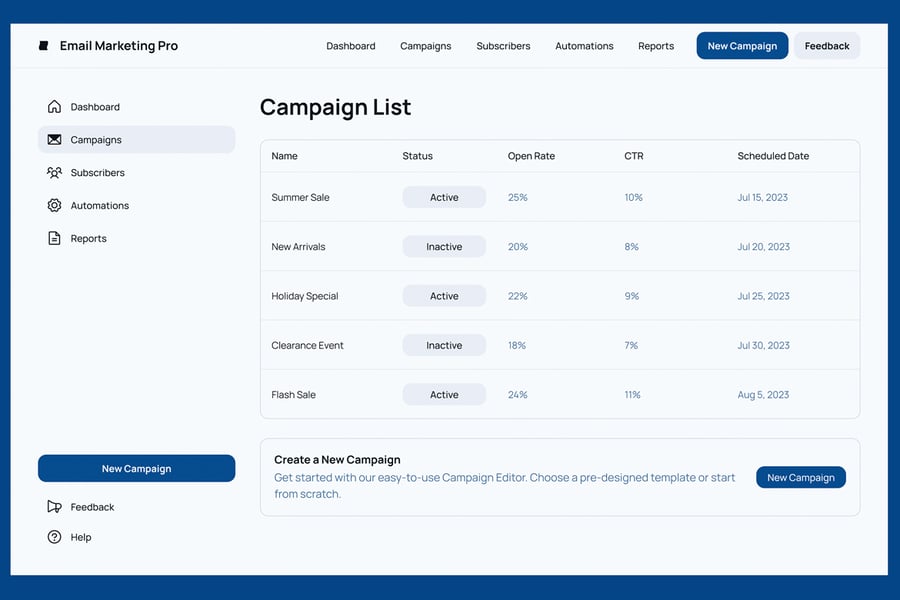
Task: Click the Feedback megaphone icon in sidebar
Action: point(54,507)
